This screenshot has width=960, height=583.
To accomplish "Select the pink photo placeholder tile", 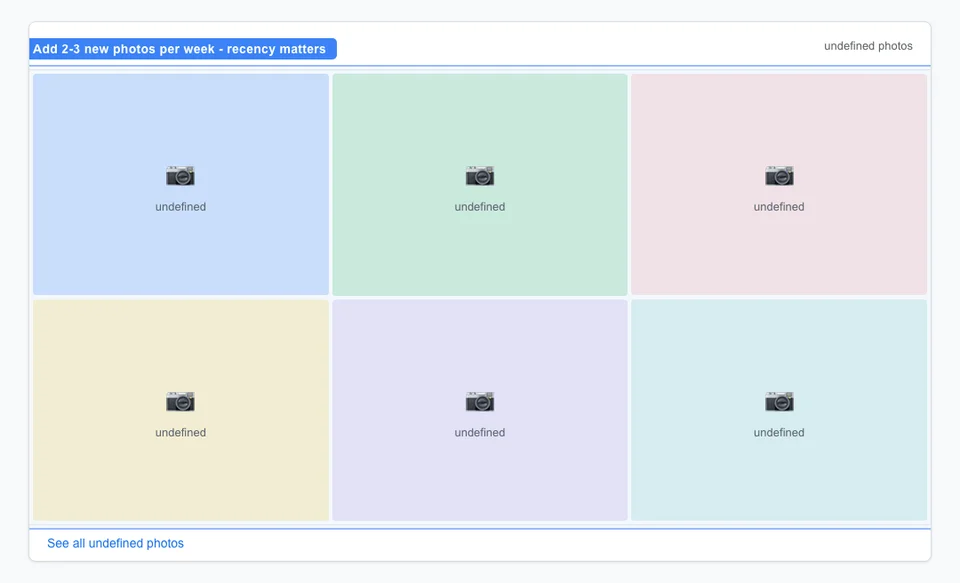I will coord(779,183).
